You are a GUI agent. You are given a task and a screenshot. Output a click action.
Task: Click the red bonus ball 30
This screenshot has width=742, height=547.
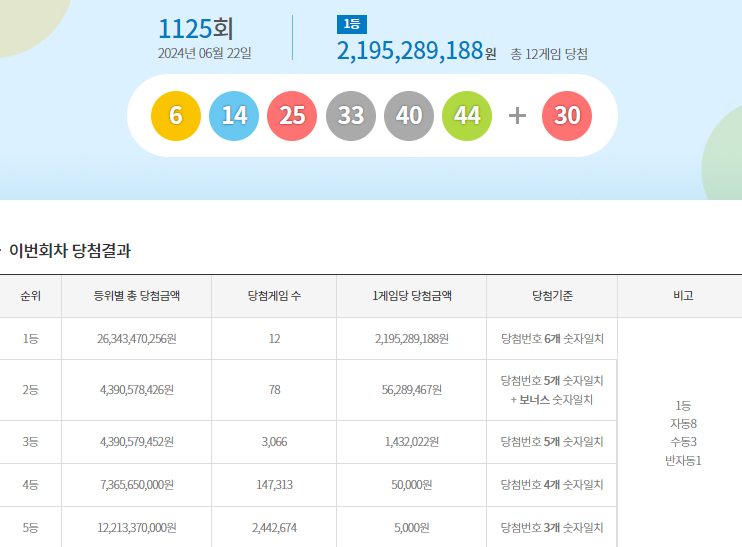tap(567, 116)
